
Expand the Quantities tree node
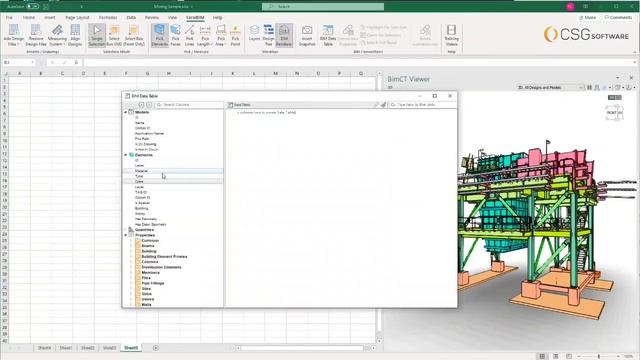126,230
